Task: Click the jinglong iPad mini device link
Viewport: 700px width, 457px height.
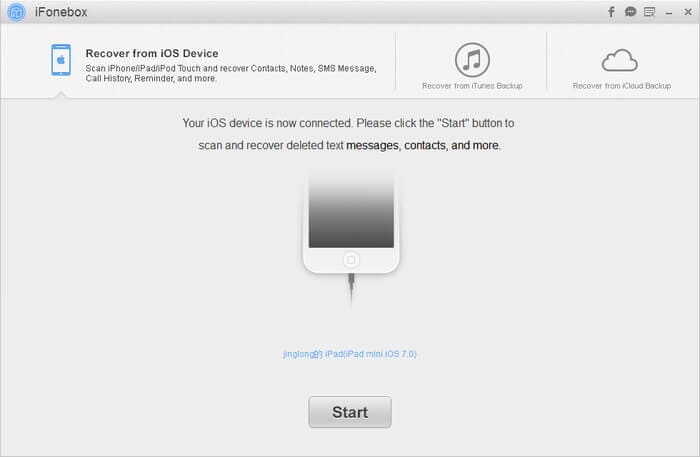Action: 350,354
